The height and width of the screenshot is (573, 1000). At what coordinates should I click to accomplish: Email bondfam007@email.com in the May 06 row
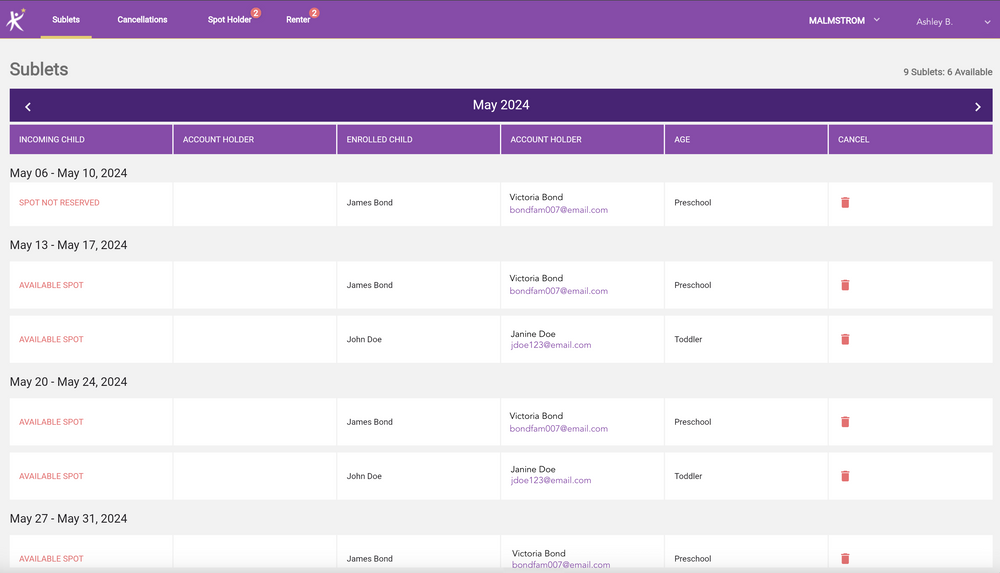point(558,210)
